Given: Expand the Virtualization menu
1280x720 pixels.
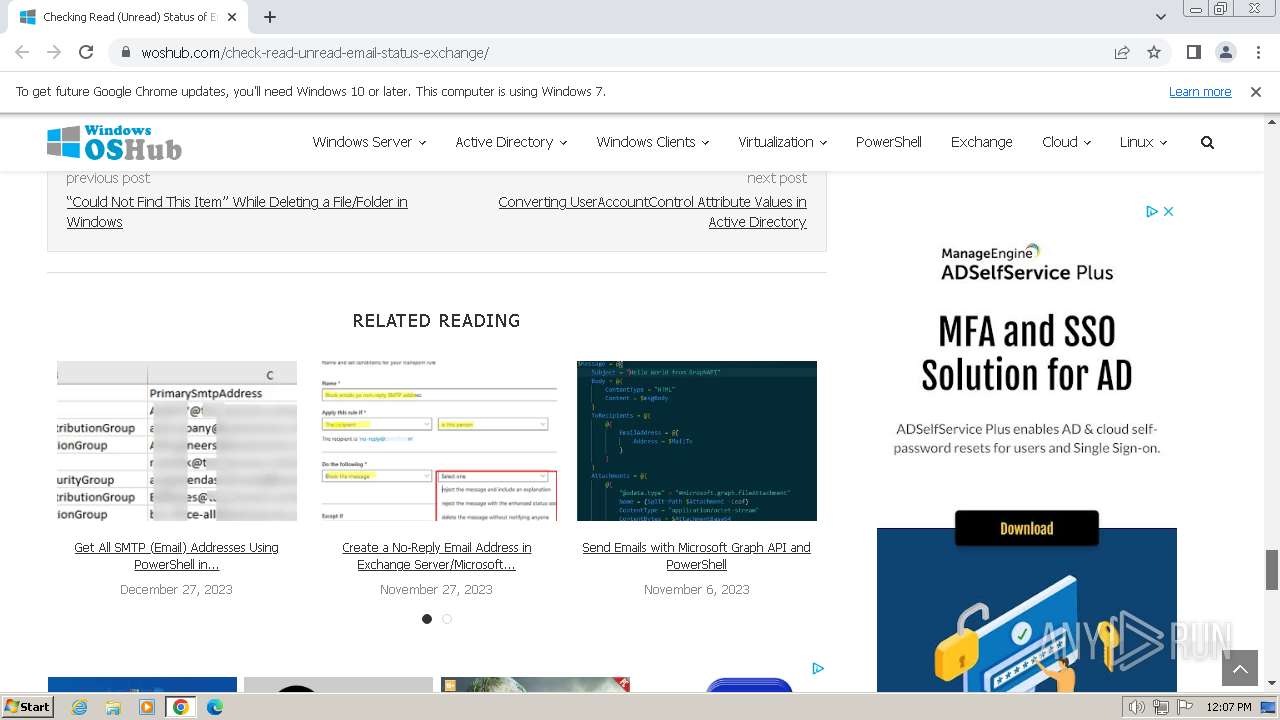Looking at the screenshot, I should tap(782, 142).
